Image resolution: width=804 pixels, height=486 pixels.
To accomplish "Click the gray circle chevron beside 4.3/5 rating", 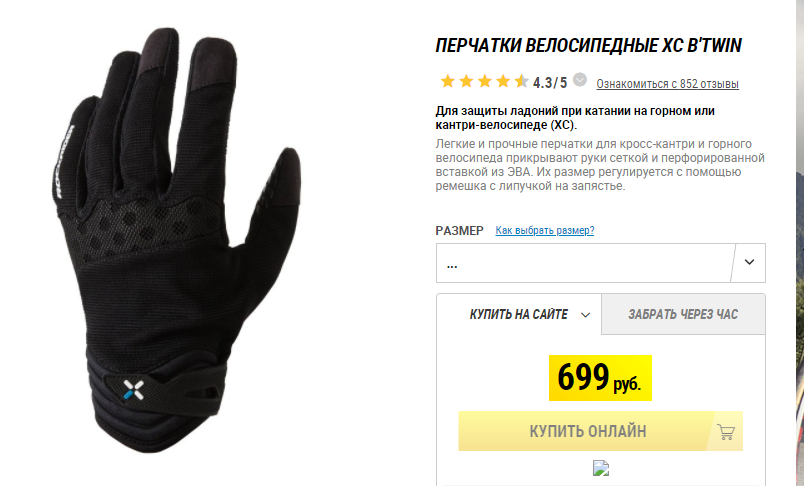I will click(x=580, y=80).
